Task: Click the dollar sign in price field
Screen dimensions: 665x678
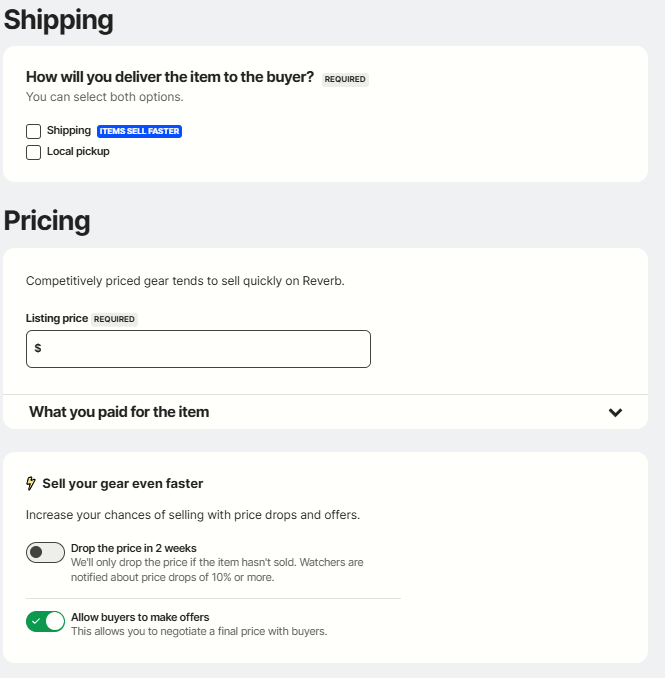Action: pos(38,348)
